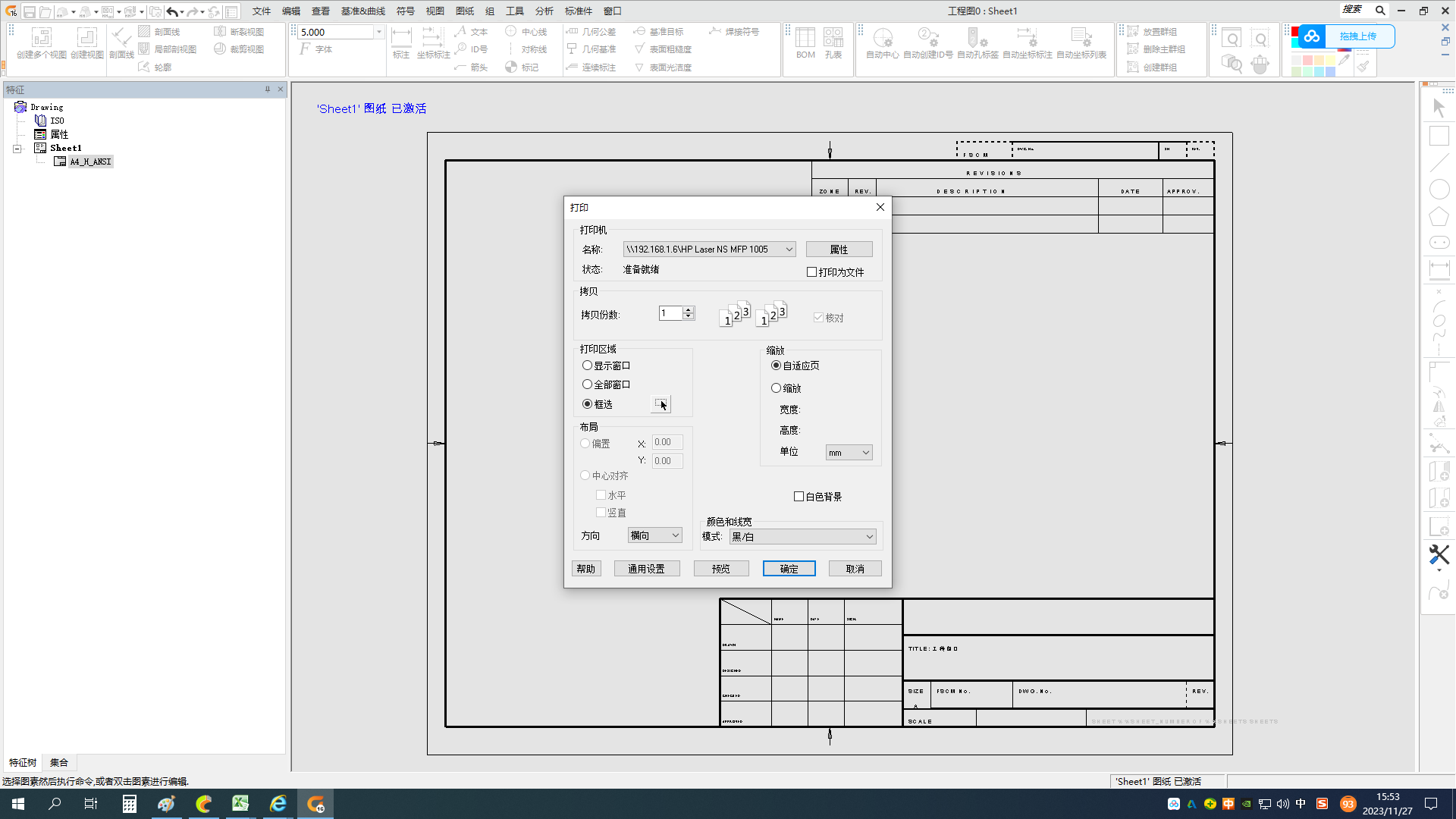
Task: Click the 帮助 button
Action: click(586, 569)
